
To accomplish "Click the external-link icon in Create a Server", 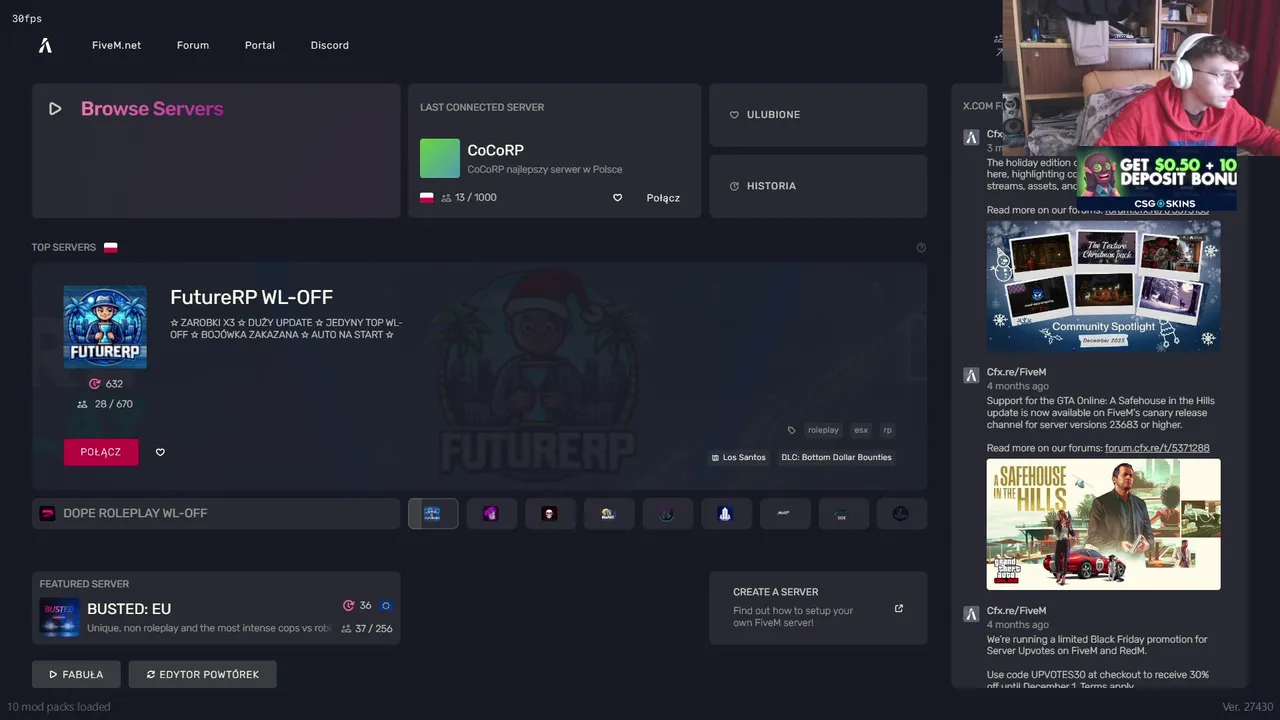I will (898, 608).
